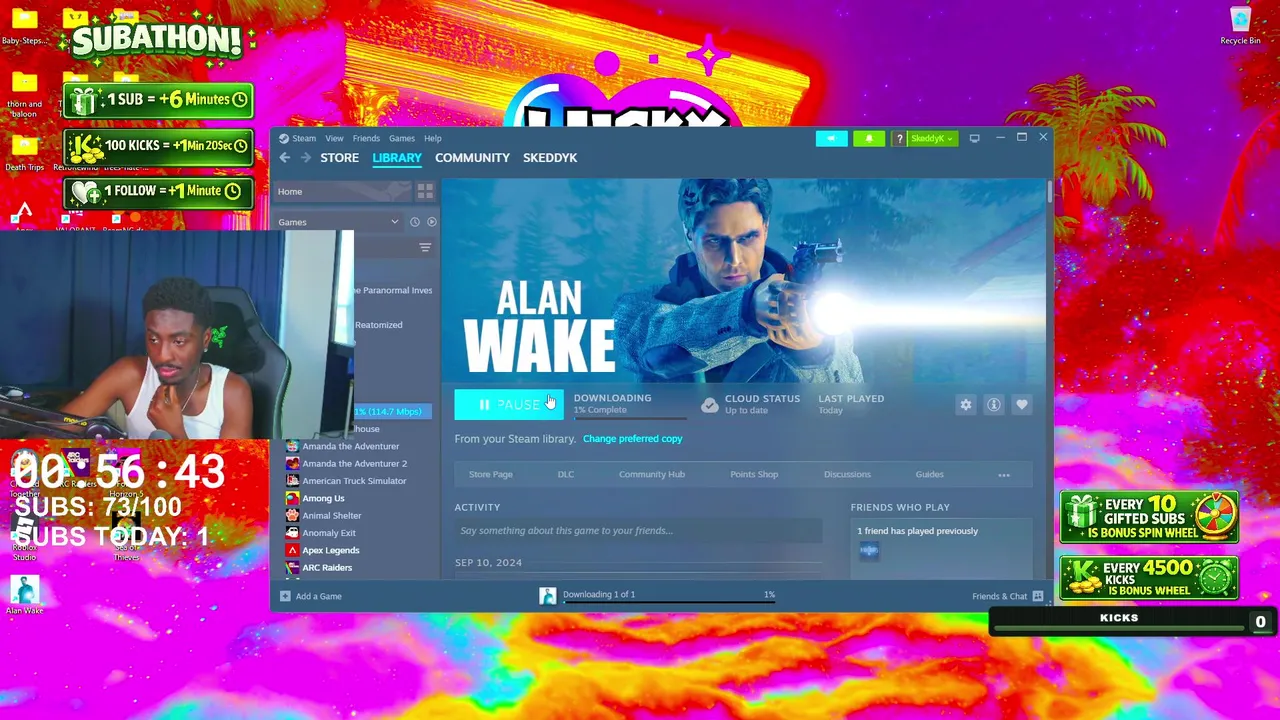Open Alan Wake Store Page link
Screen dimensions: 1280x720
click(x=491, y=475)
